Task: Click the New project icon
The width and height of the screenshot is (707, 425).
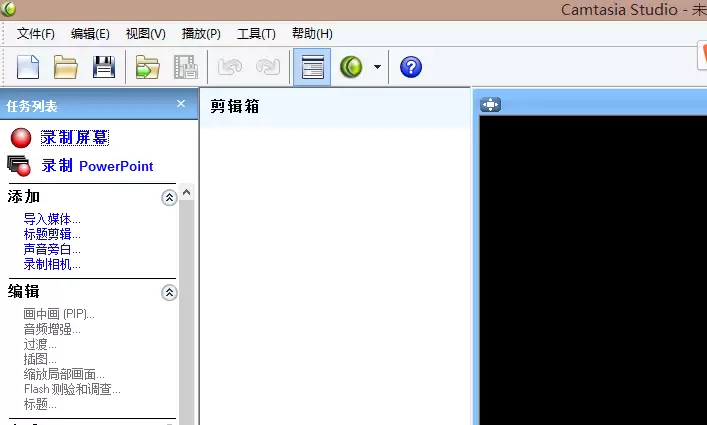Action: tap(28, 67)
